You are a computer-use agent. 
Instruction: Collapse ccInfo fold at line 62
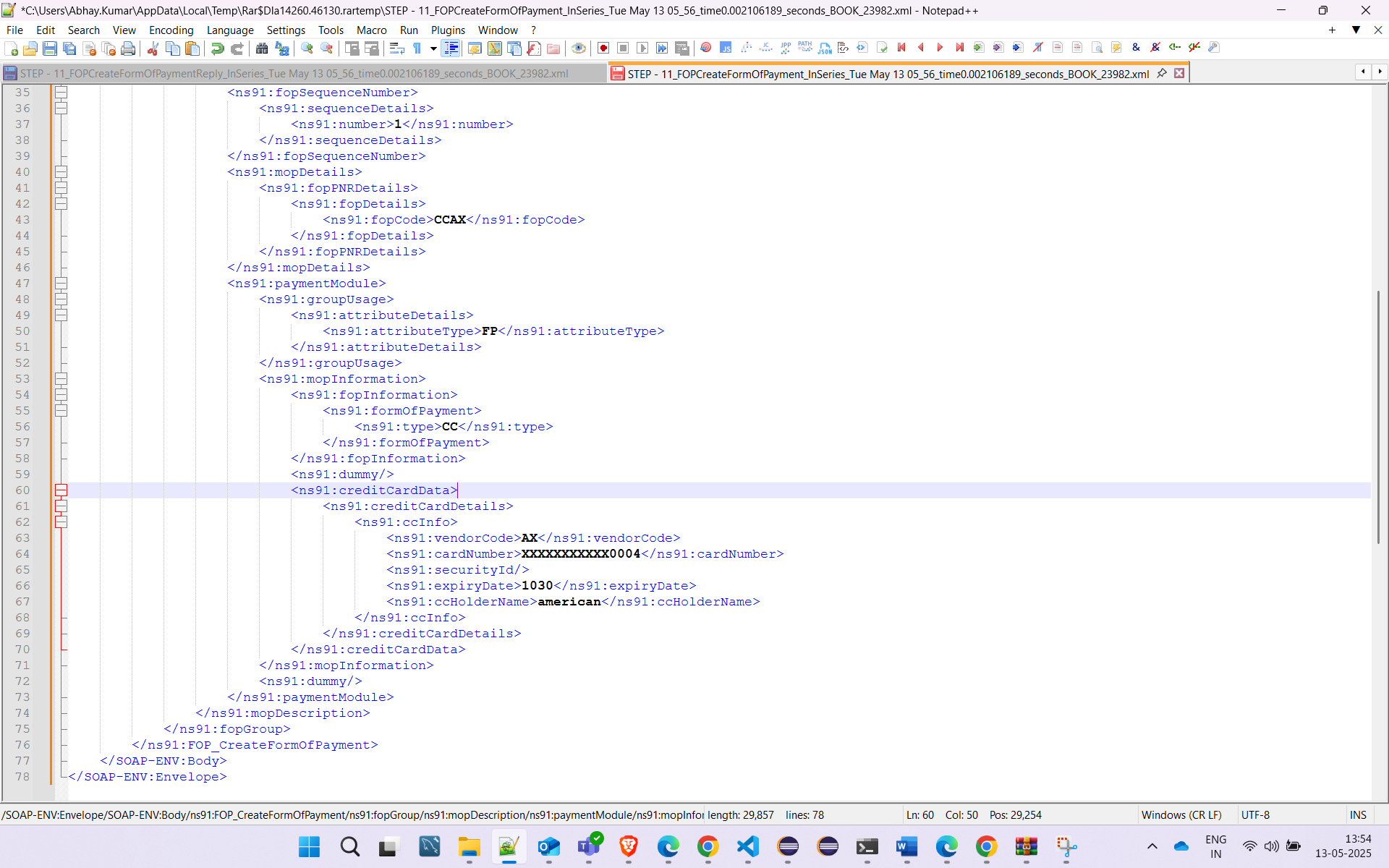point(61,522)
